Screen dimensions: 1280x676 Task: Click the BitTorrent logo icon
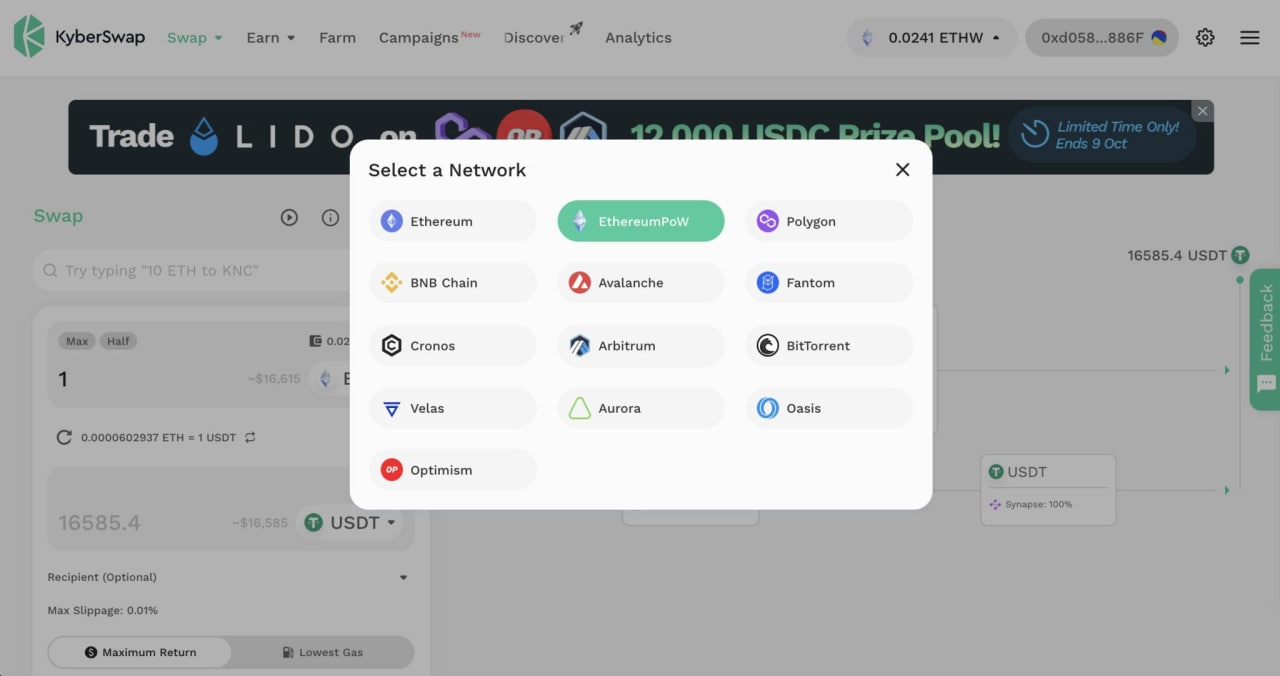pos(767,346)
